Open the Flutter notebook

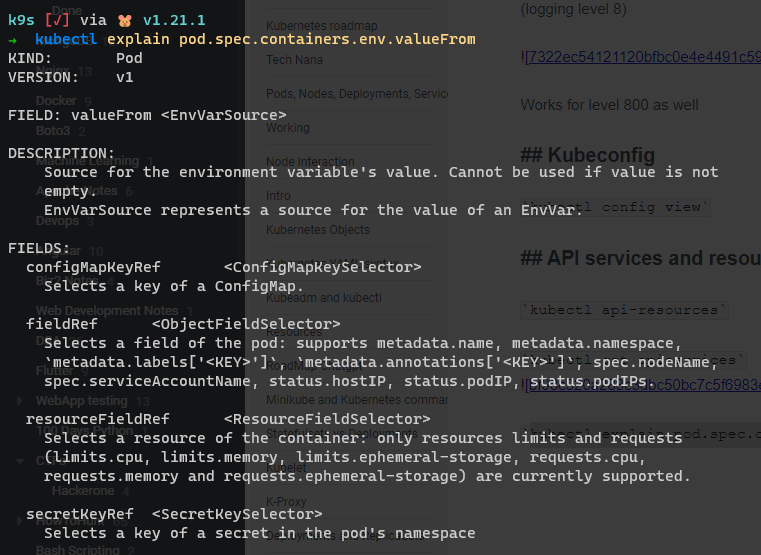55,371
